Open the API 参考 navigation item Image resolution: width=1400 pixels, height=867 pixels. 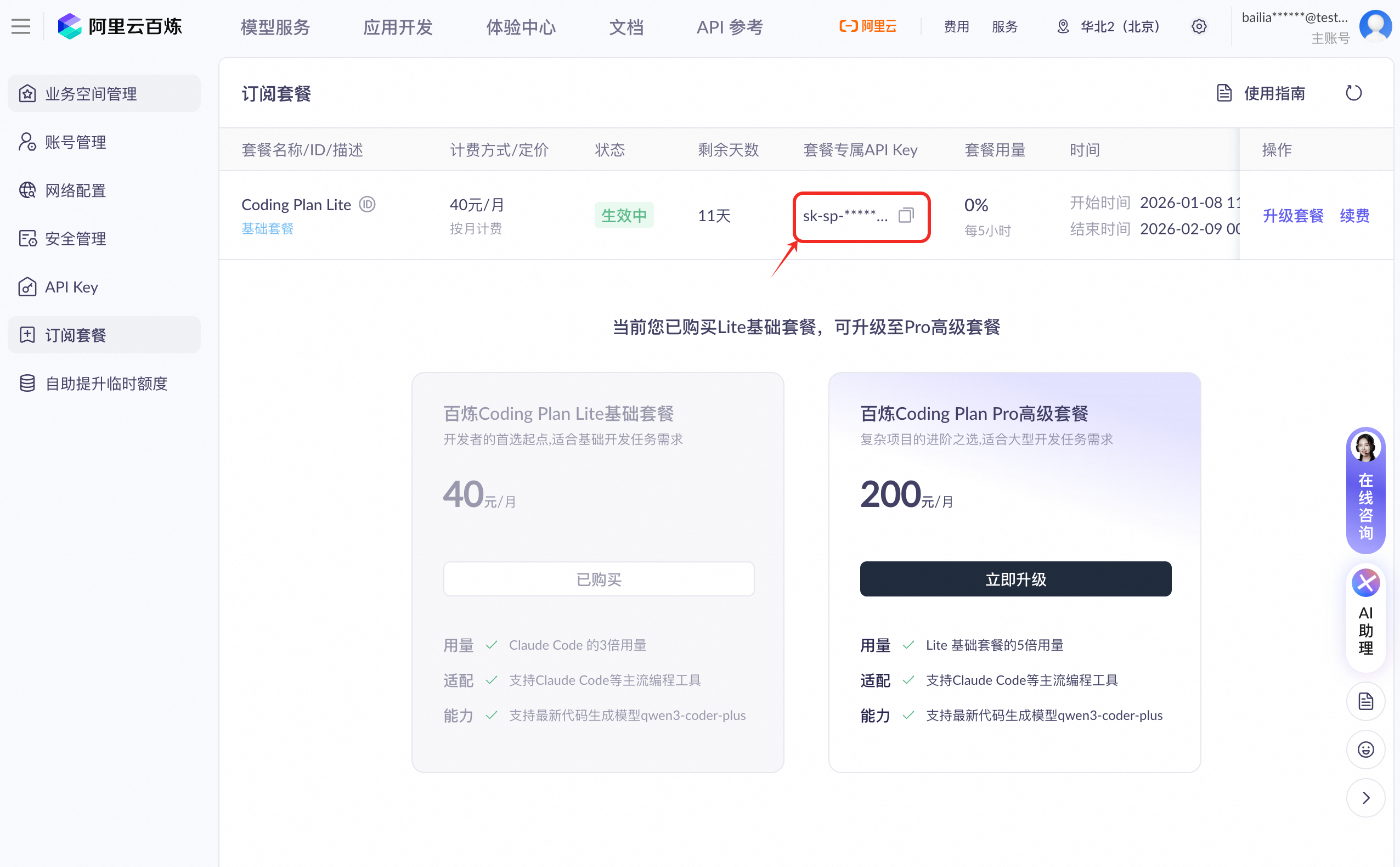click(x=729, y=26)
